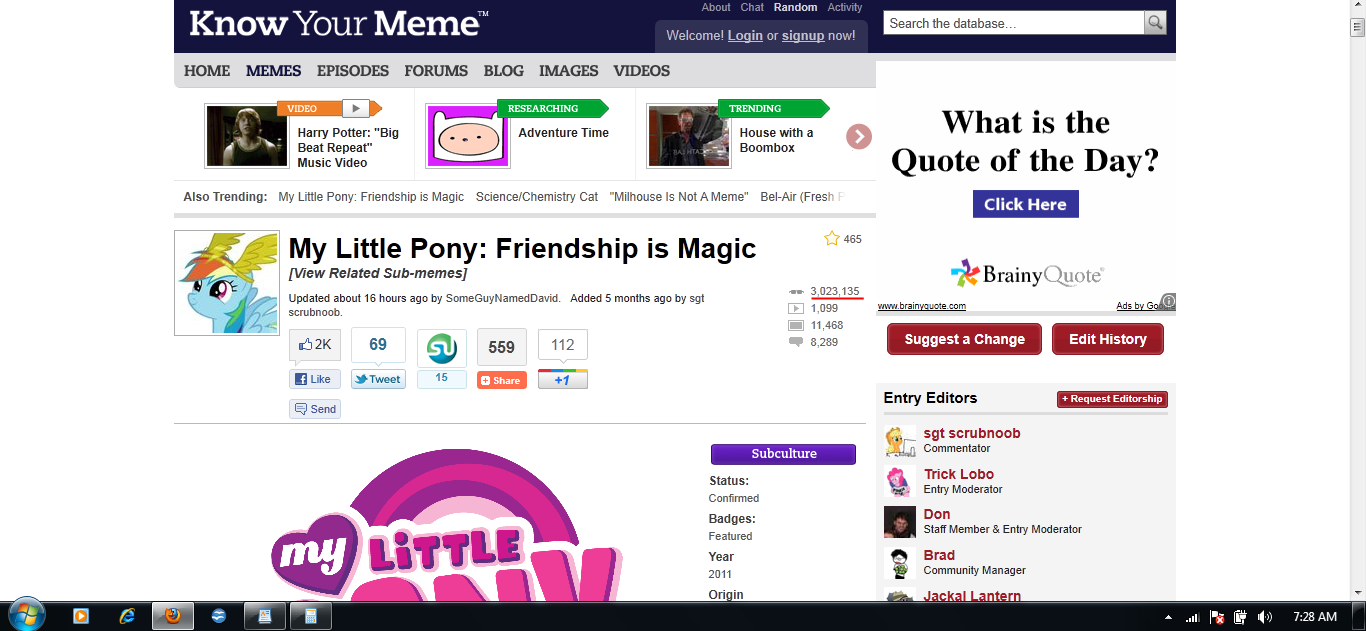This screenshot has width=1366, height=631.
Task: Tweet this entry
Action: click(x=378, y=379)
